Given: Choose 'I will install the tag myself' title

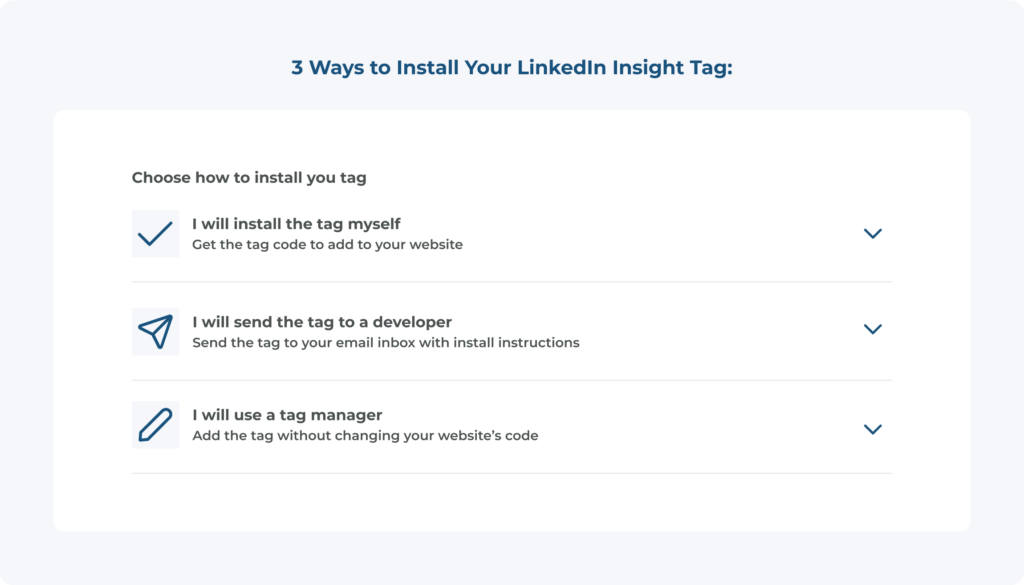Looking at the screenshot, I should [296, 224].
